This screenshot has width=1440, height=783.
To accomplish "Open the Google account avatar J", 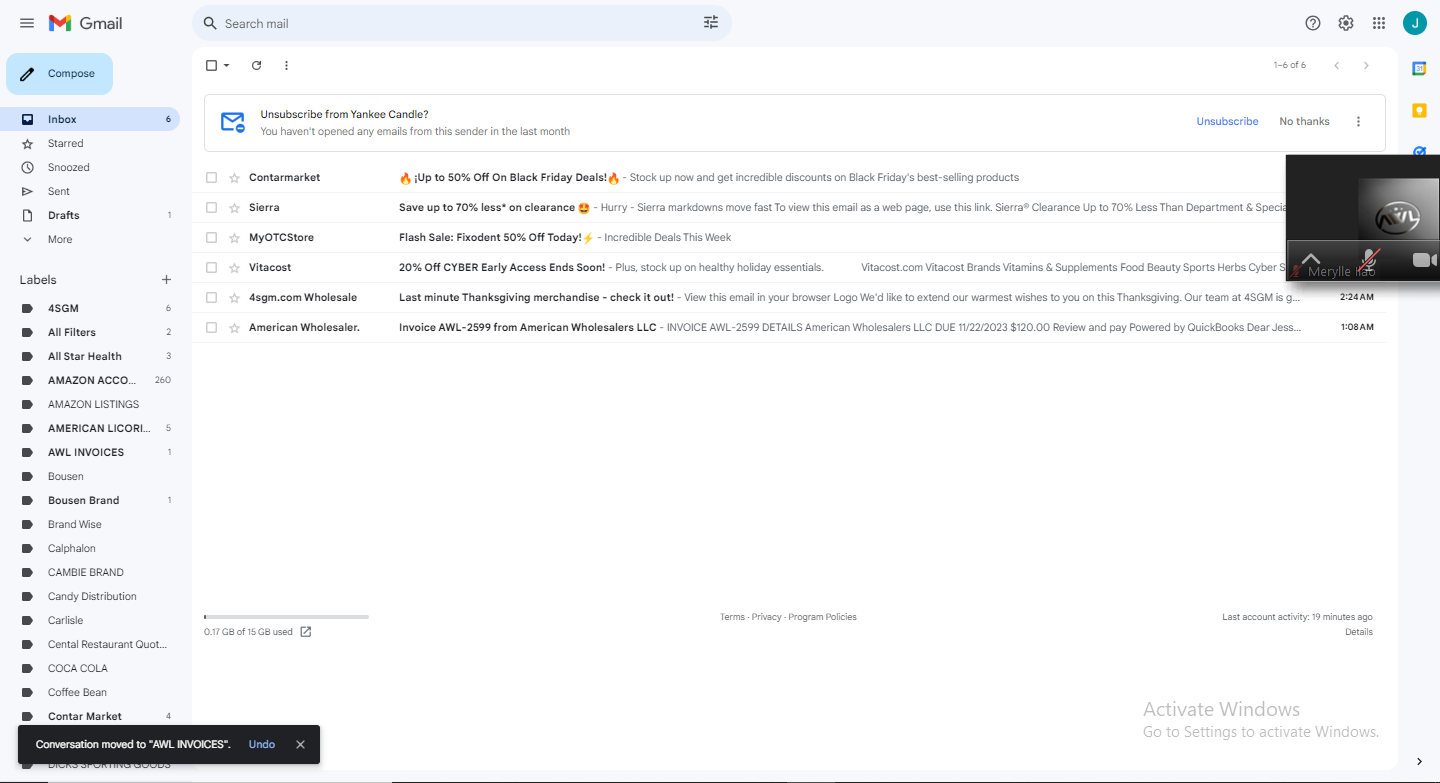I will 1414,23.
